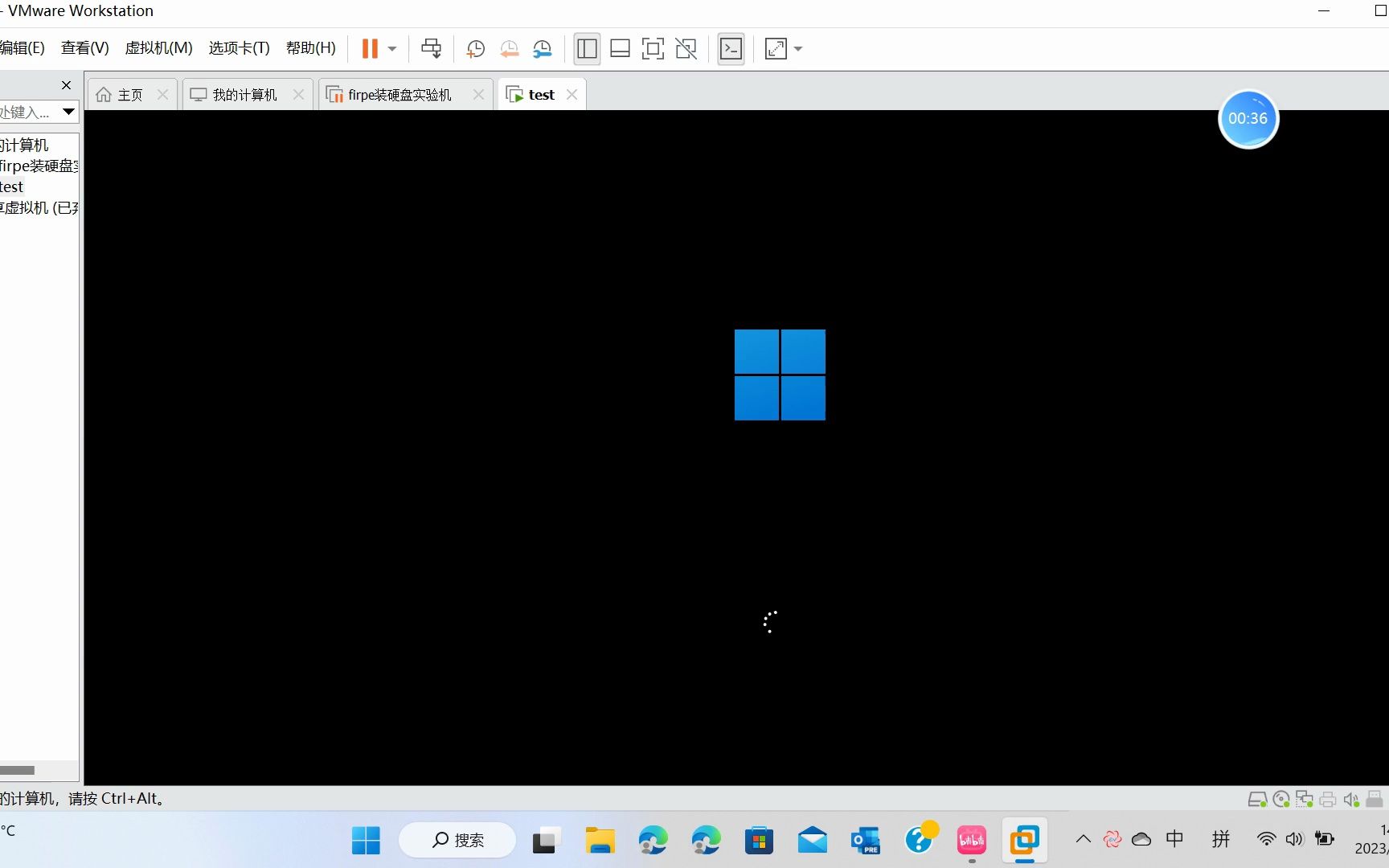This screenshot has height=868, width=1389.
Task: Toggle the thumbnail bar visibility
Action: pyautogui.click(x=620, y=48)
